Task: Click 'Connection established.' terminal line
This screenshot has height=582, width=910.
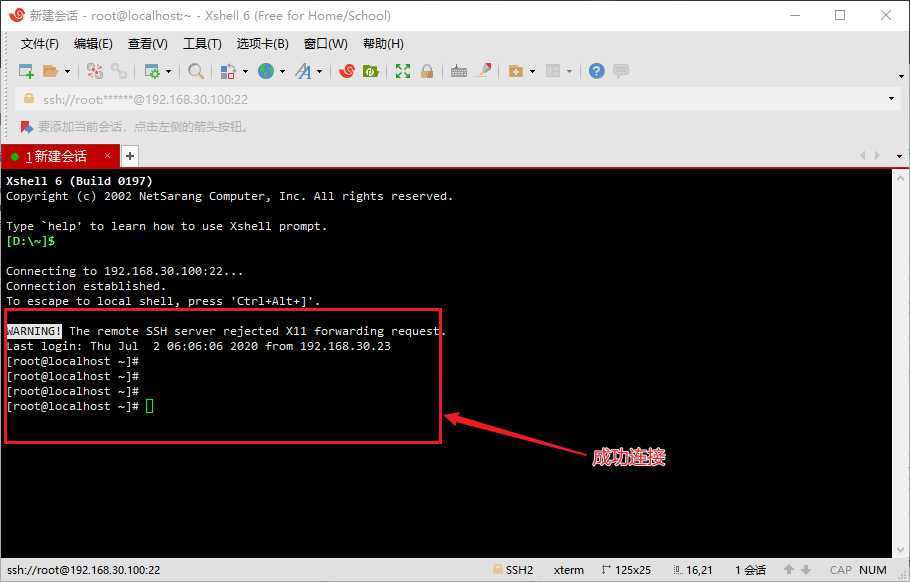Action: 86,286
